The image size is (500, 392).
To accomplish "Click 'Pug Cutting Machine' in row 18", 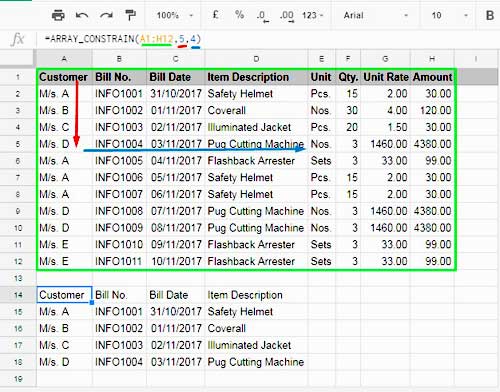I will [x=256, y=362].
